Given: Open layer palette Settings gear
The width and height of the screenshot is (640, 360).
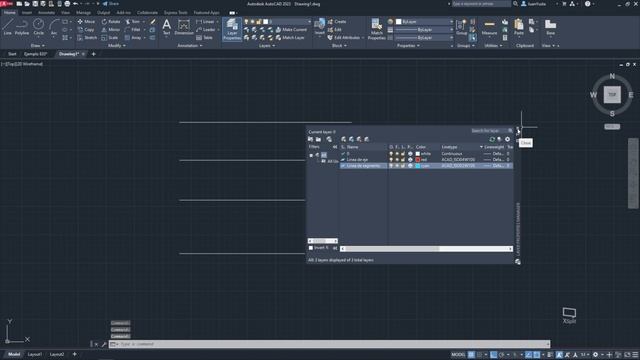Looking at the screenshot, I should [x=507, y=139].
